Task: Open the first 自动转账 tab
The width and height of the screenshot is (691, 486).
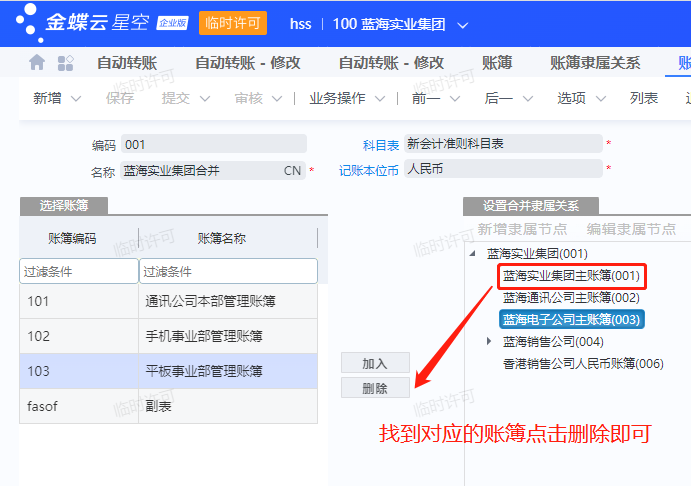Action: pyautogui.click(x=128, y=63)
